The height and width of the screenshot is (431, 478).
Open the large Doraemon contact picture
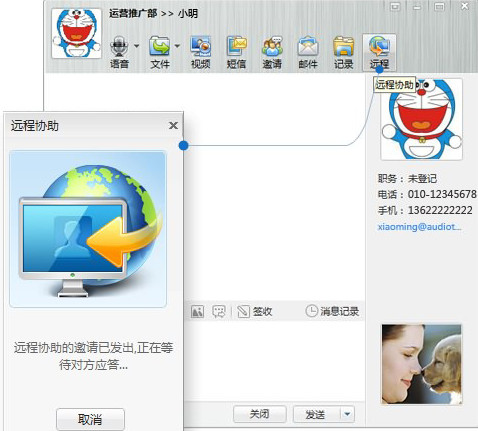pos(421,119)
